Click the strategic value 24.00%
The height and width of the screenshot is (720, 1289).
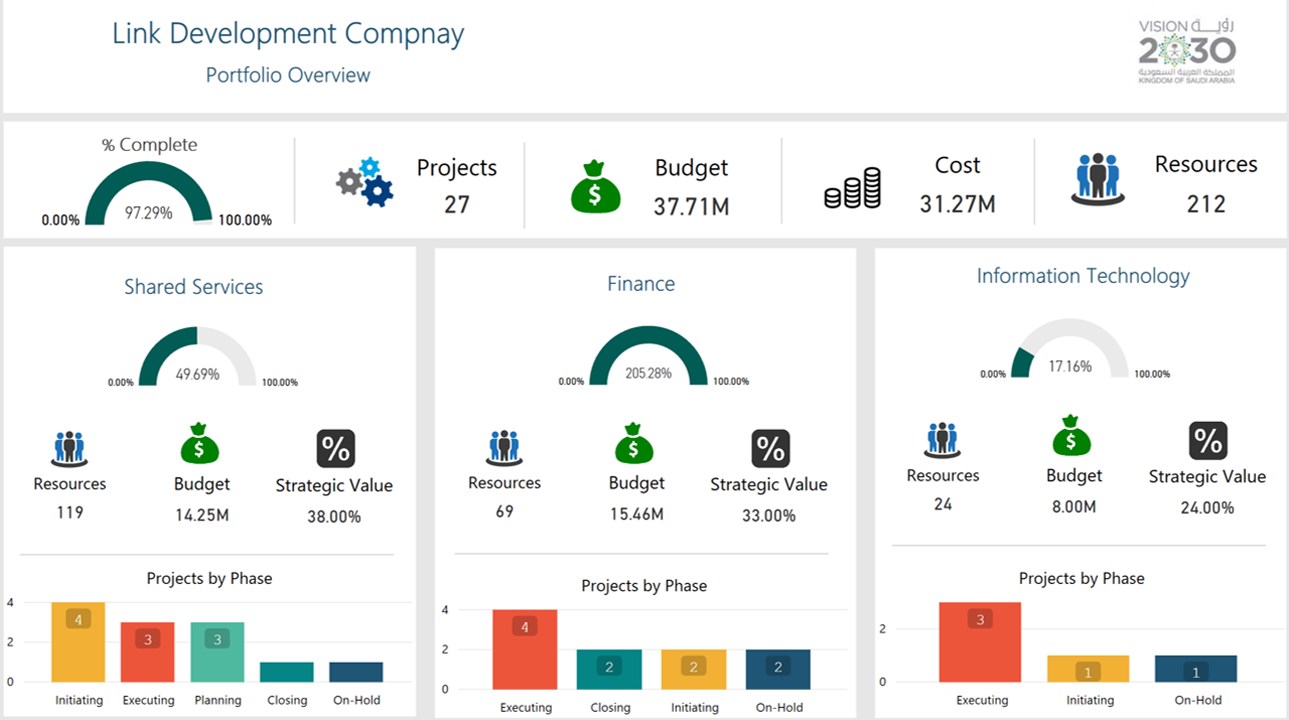(1207, 508)
